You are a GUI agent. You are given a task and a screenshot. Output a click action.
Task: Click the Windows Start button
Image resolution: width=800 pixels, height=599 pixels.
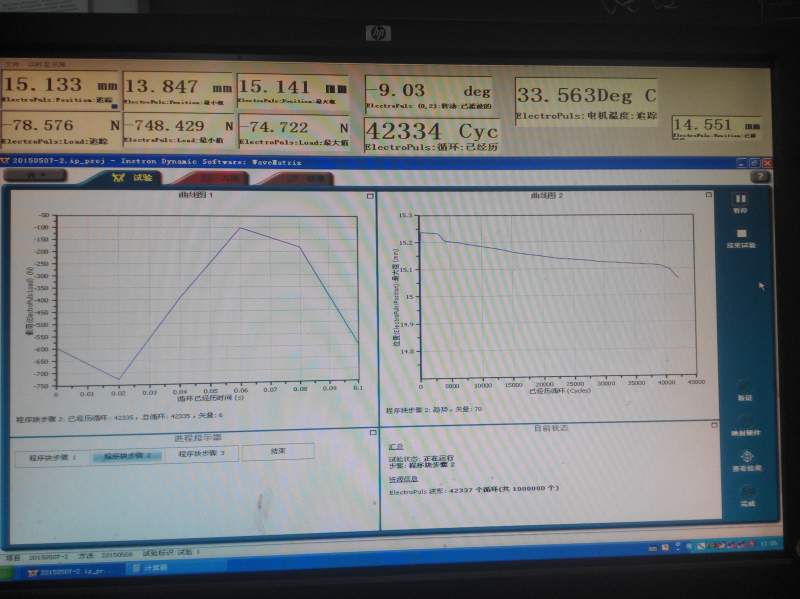pyautogui.click(x=8, y=572)
